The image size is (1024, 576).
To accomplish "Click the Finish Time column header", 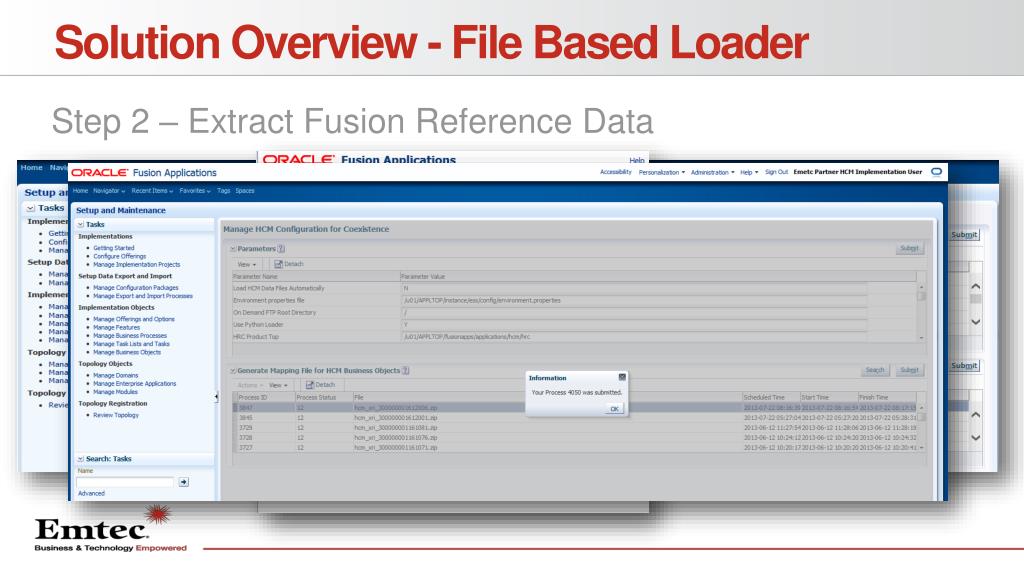I will click(x=887, y=397).
